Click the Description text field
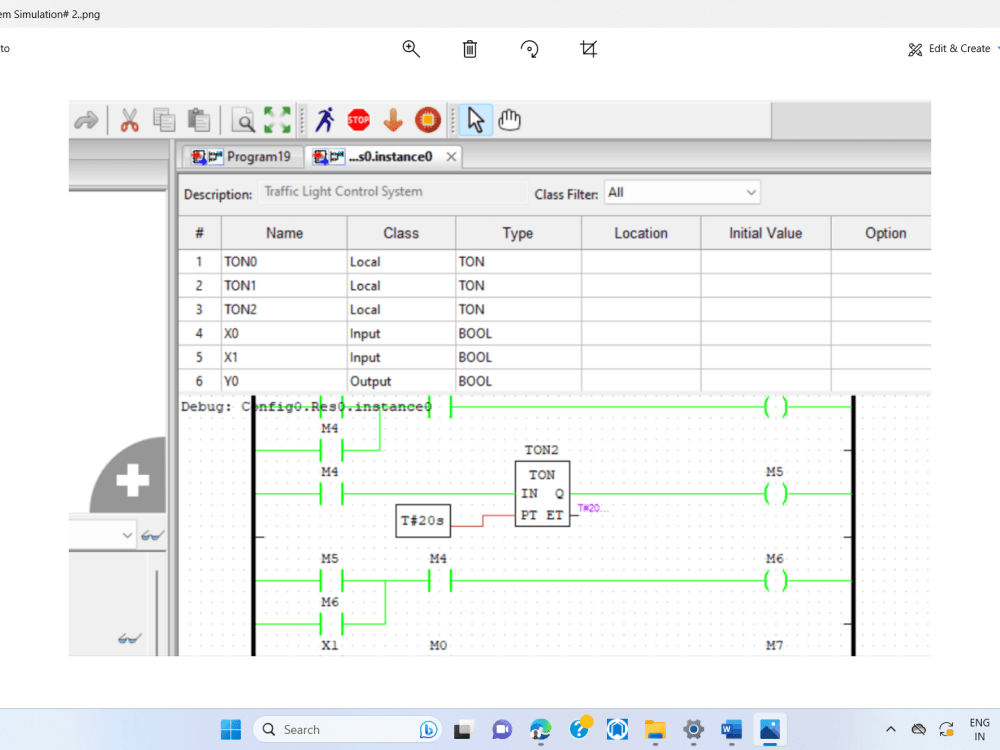Viewport: 1000px width, 750px height. coord(392,192)
